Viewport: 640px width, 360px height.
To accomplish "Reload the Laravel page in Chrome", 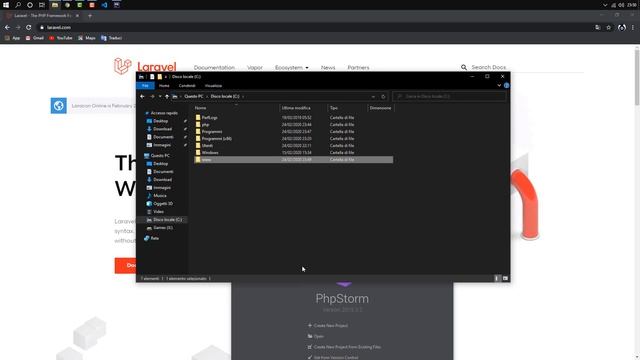I will pyautogui.click(x=29, y=27).
